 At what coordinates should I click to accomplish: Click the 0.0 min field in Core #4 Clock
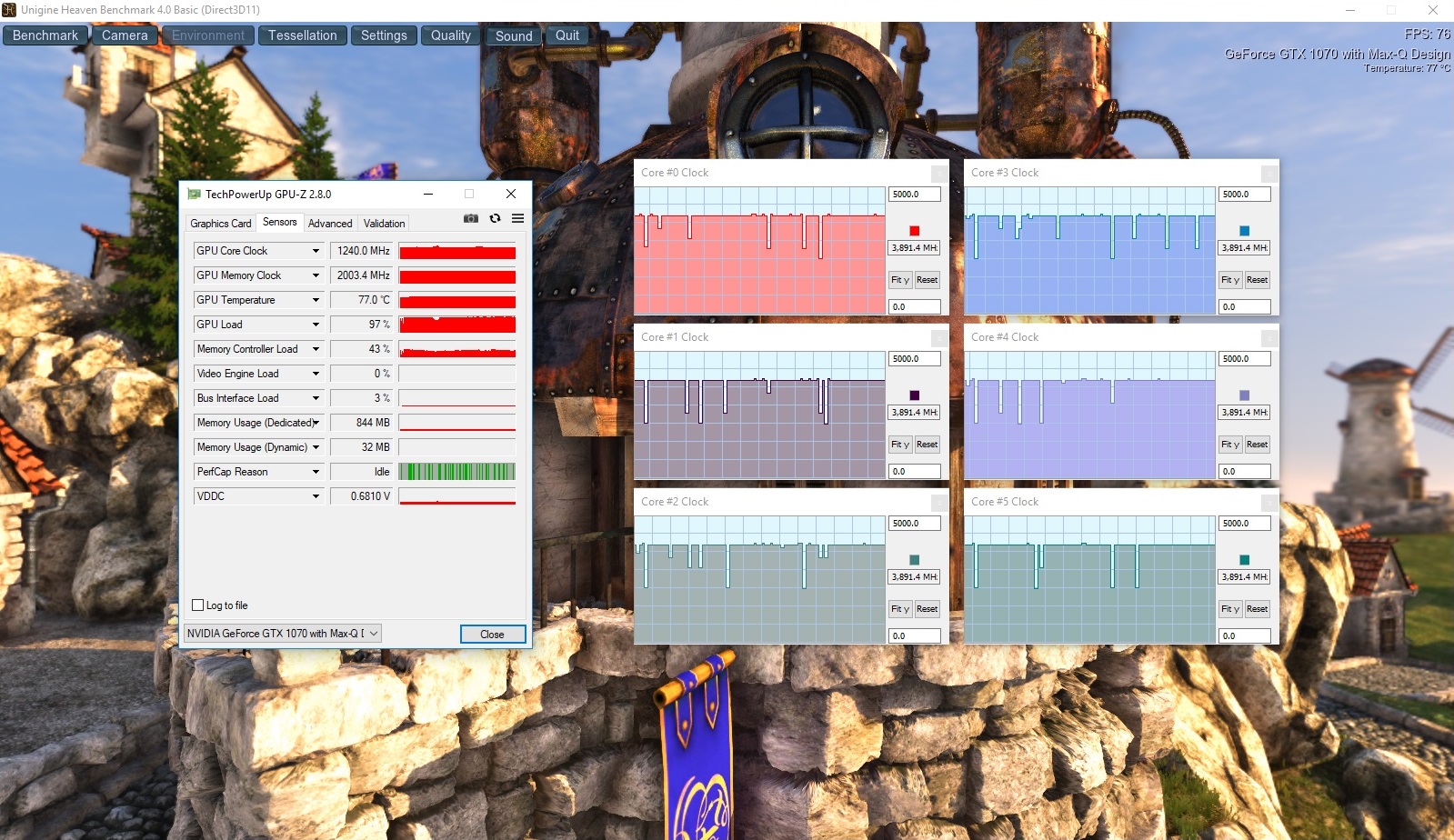(x=1244, y=472)
